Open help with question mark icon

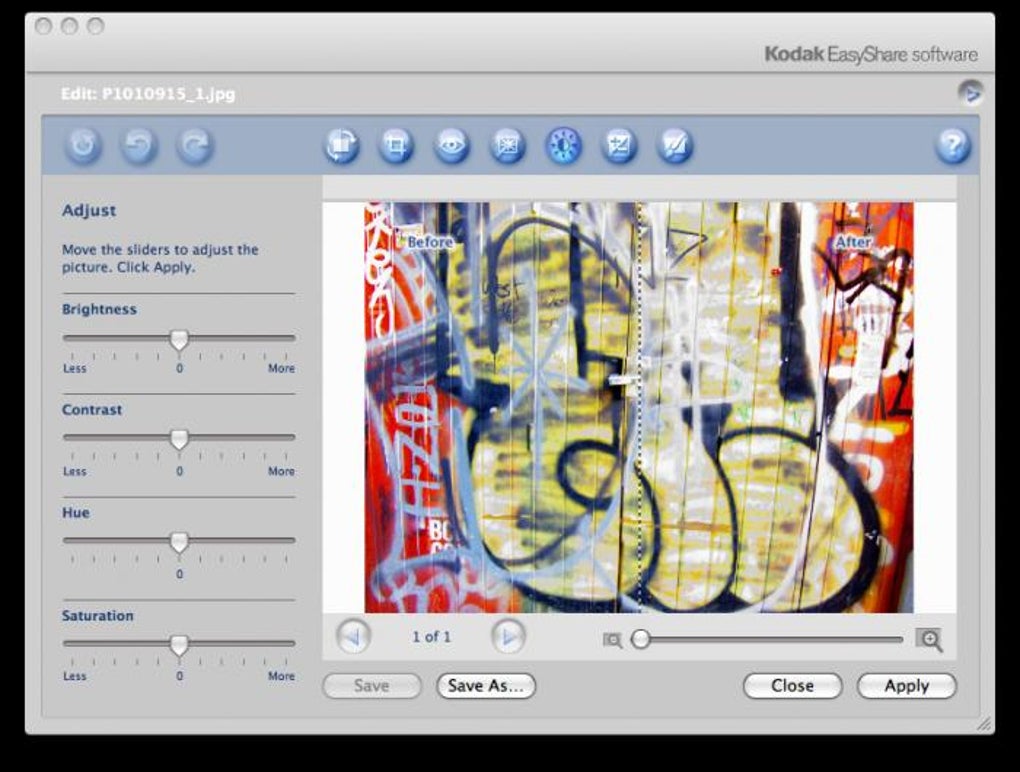(x=953, y=144)
